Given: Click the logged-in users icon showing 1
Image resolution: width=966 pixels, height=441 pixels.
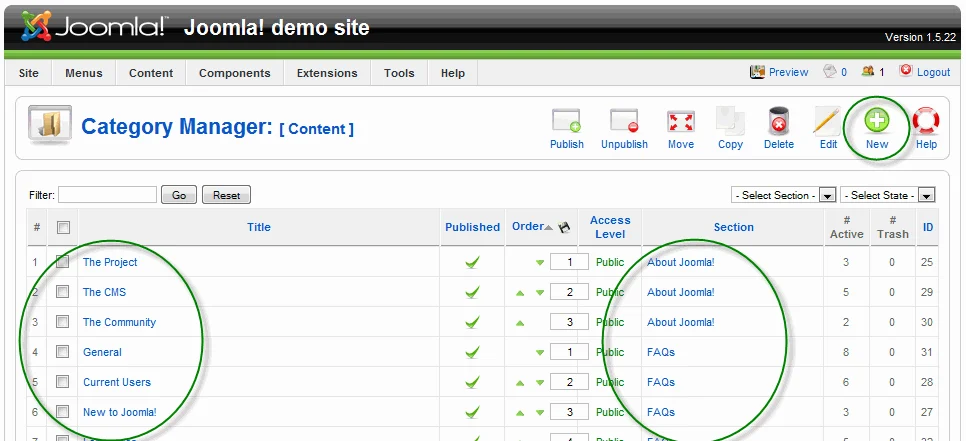Looking at the screenshot, I should [867, 71].
